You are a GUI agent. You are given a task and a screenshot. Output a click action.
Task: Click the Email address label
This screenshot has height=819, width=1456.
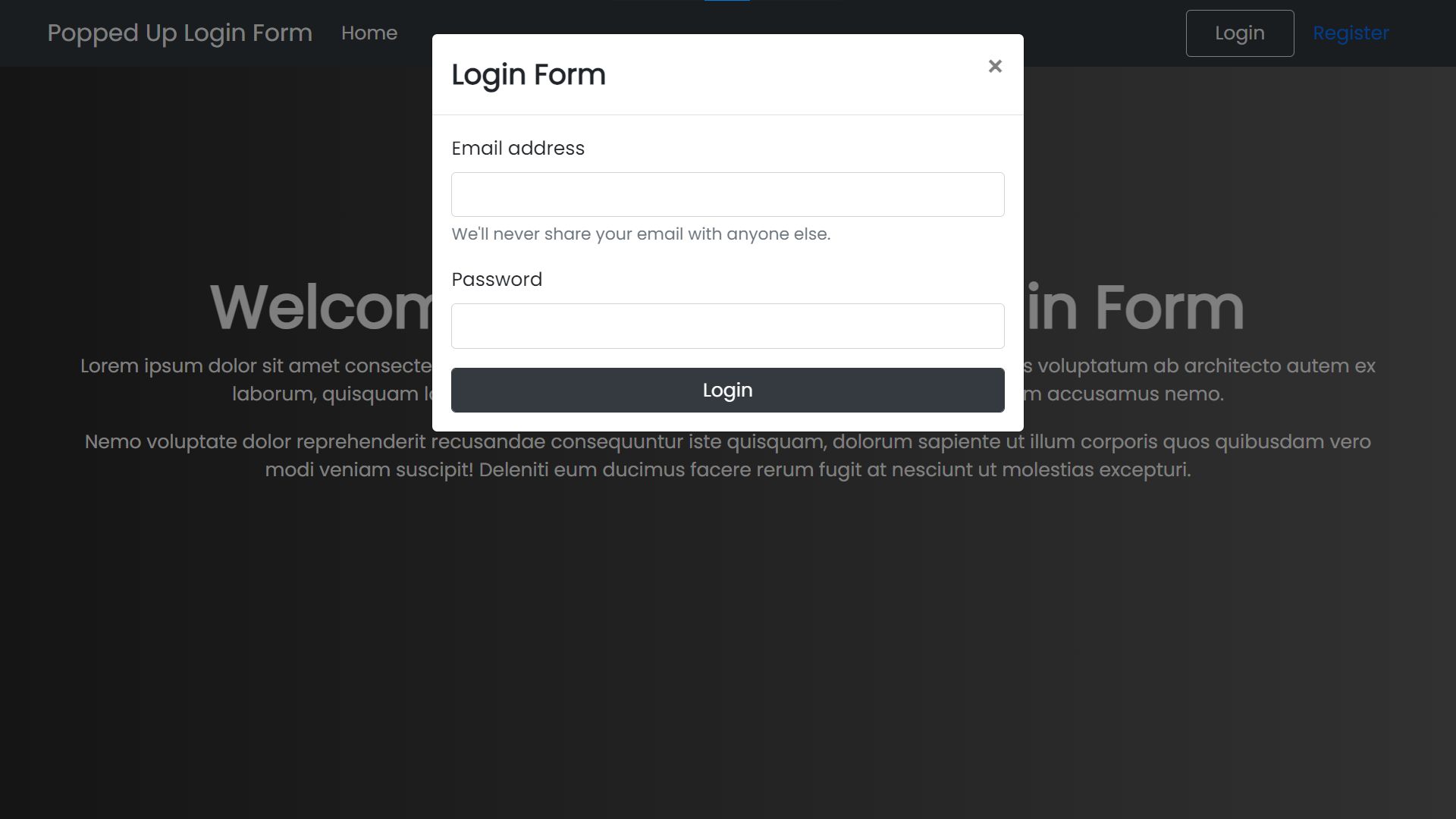click(518, 148)
